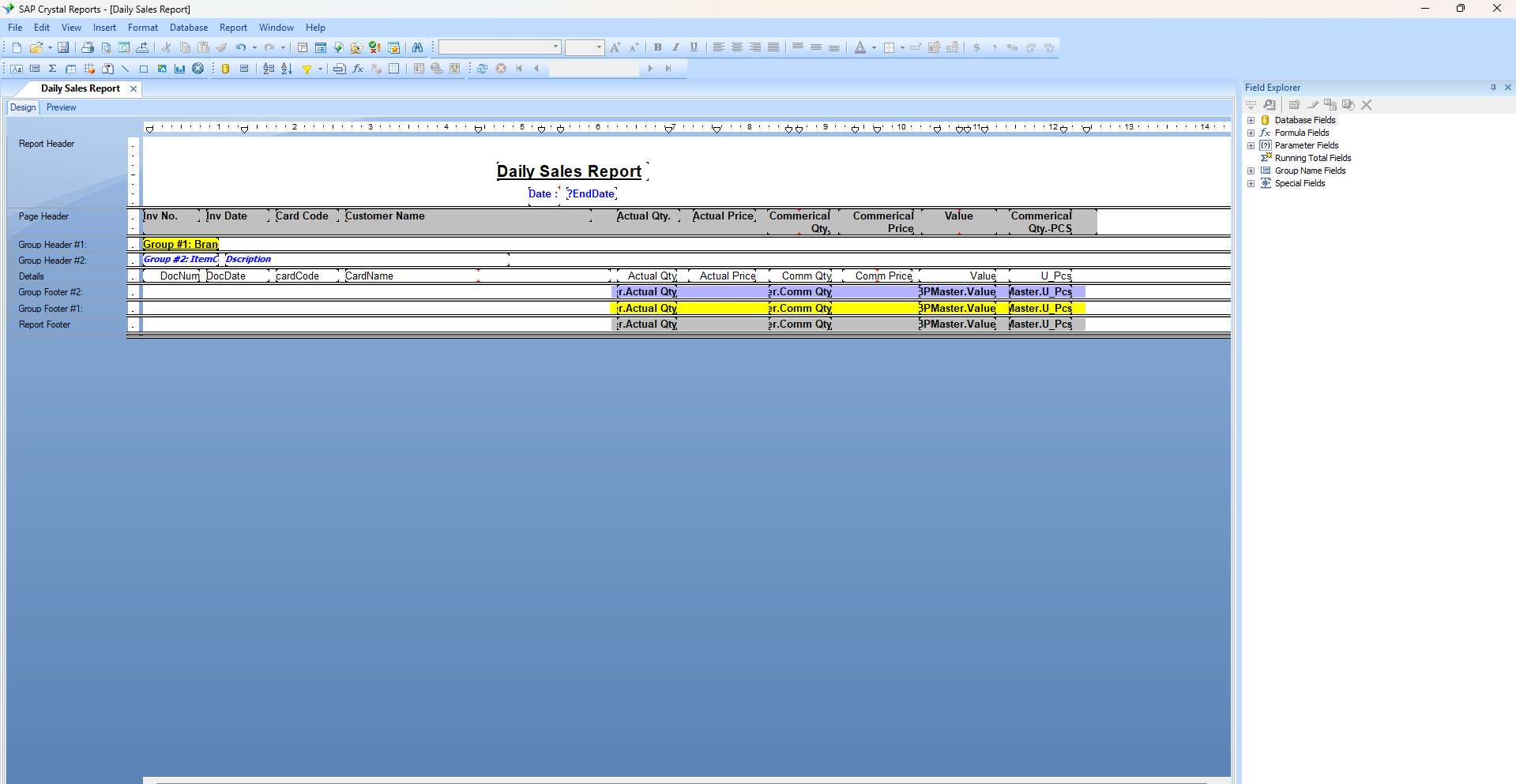The width and height of the screenshot is (1516, 784).
Task: Open the font color dropdown arrow
Action: coord(874,47)
